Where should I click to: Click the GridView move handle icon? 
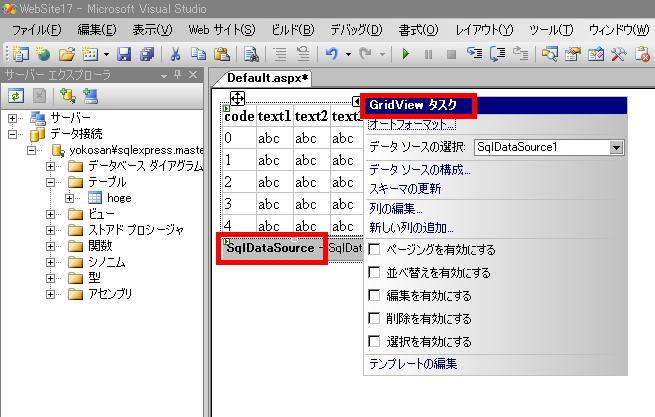coord(237,99)
